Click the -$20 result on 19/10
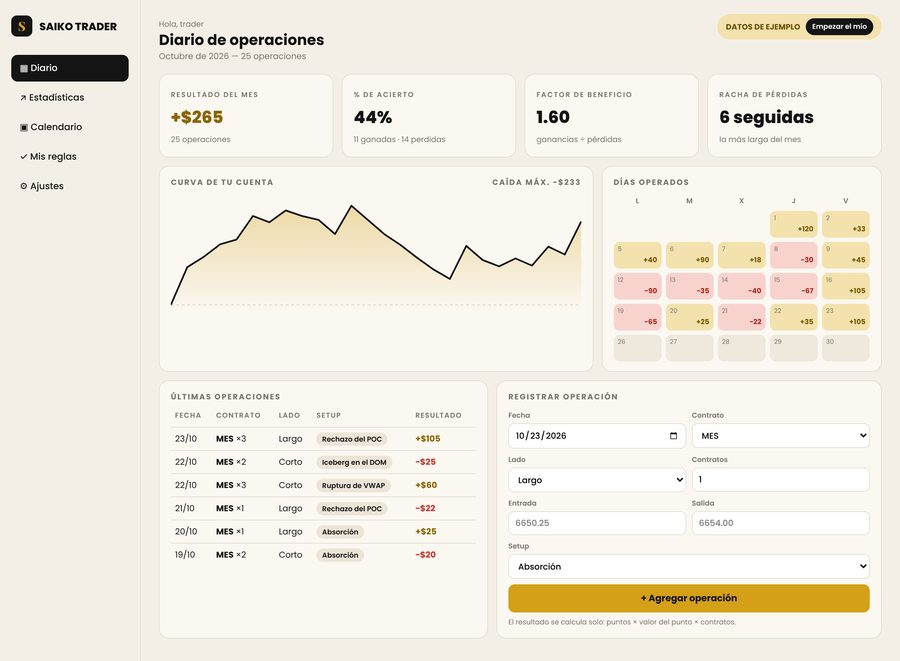Screen dimensions: 900x661 (425, 555)
